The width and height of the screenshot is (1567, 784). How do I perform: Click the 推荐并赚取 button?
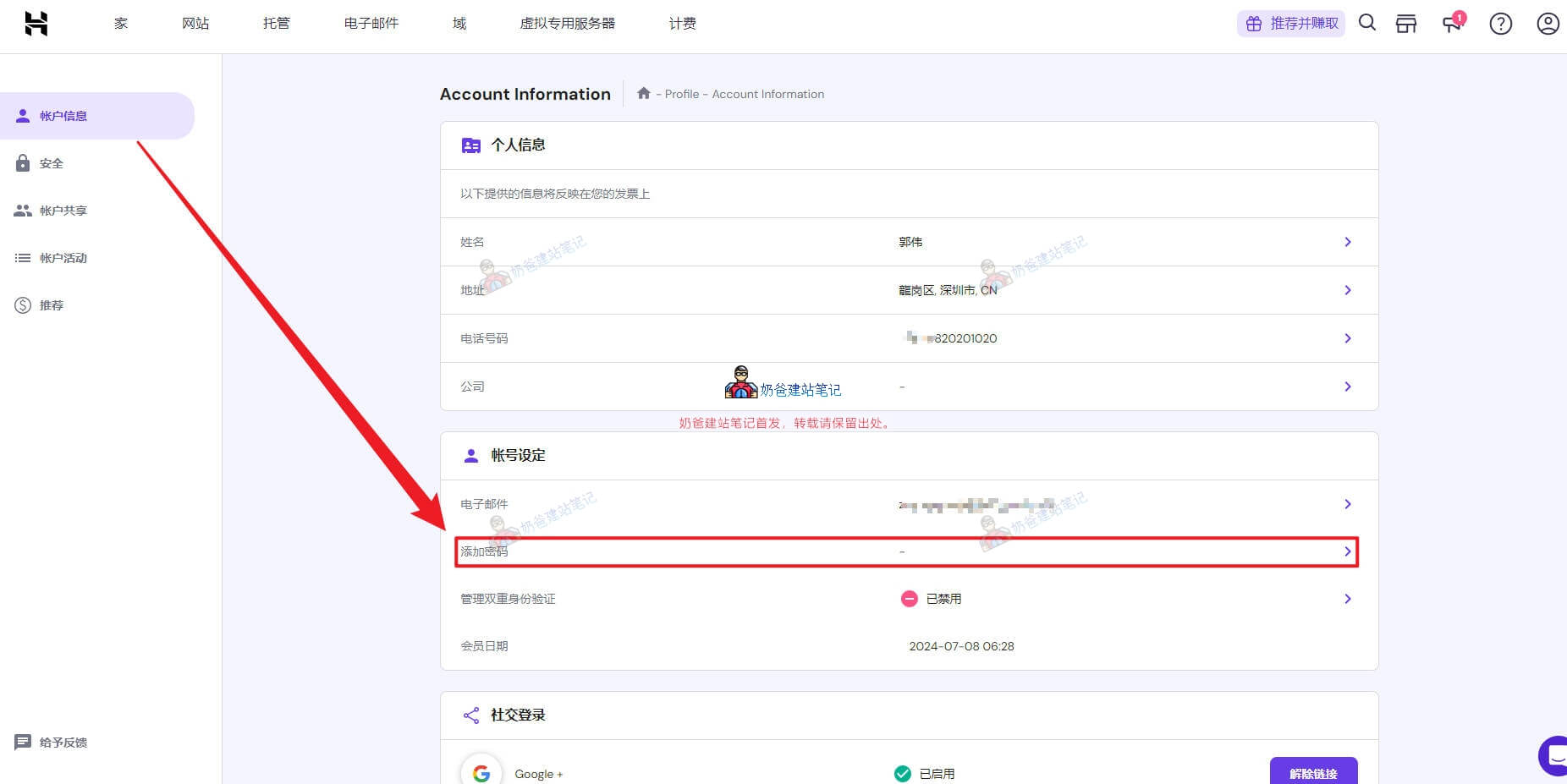tap(1291, 24)
